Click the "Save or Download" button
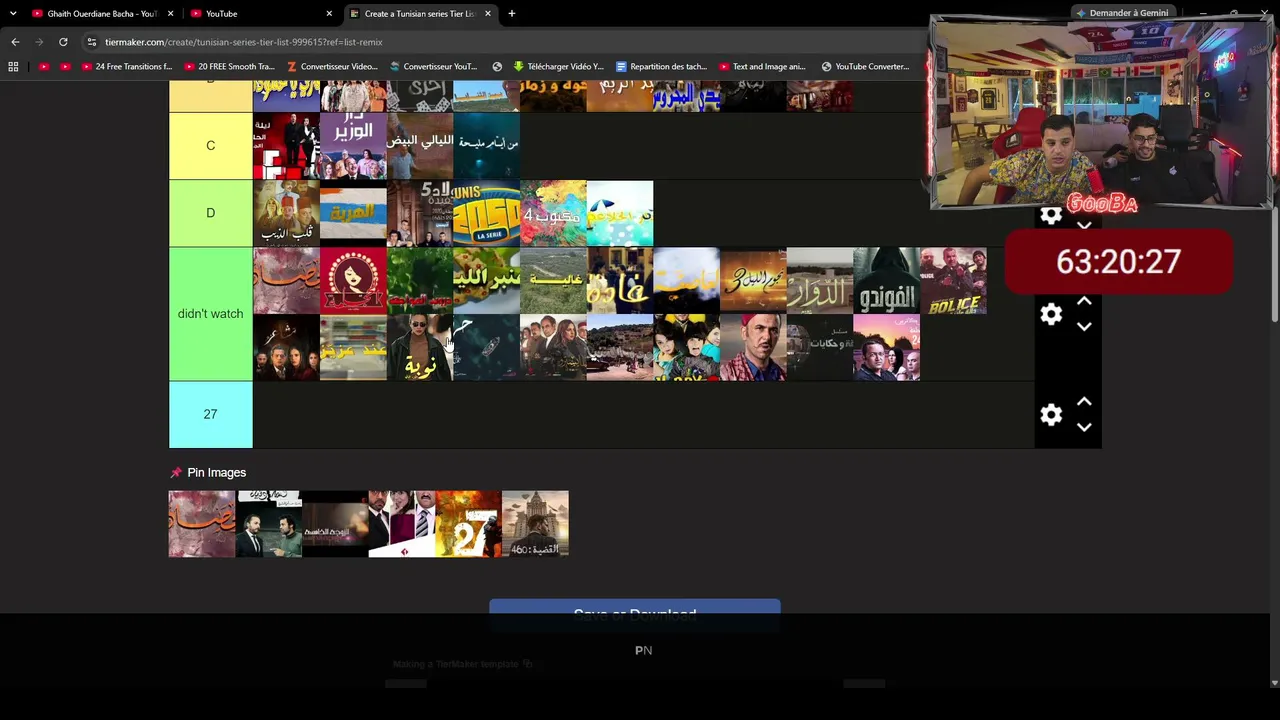 tap(635, 614)
